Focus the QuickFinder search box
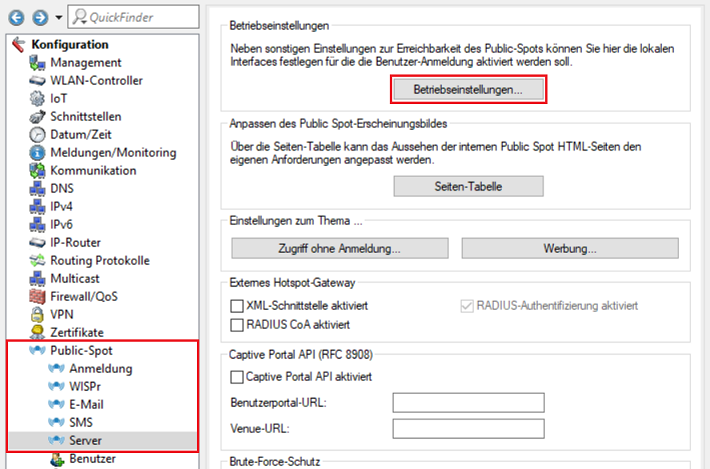 134,17
